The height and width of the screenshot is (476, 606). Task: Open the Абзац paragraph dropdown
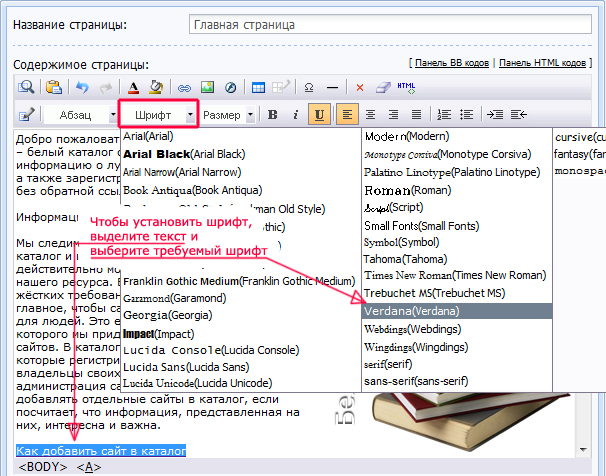click(80, 115)
